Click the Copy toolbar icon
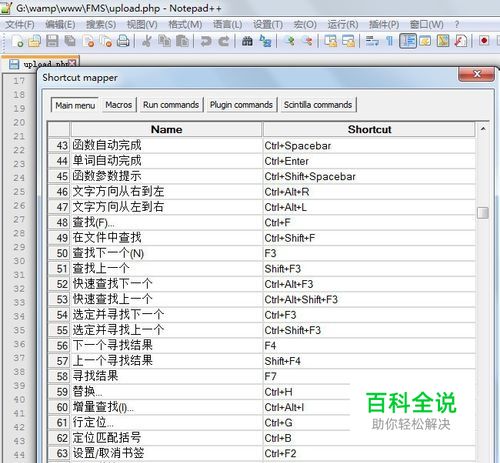Screen dimensions: 500x463 pos(164,41)
